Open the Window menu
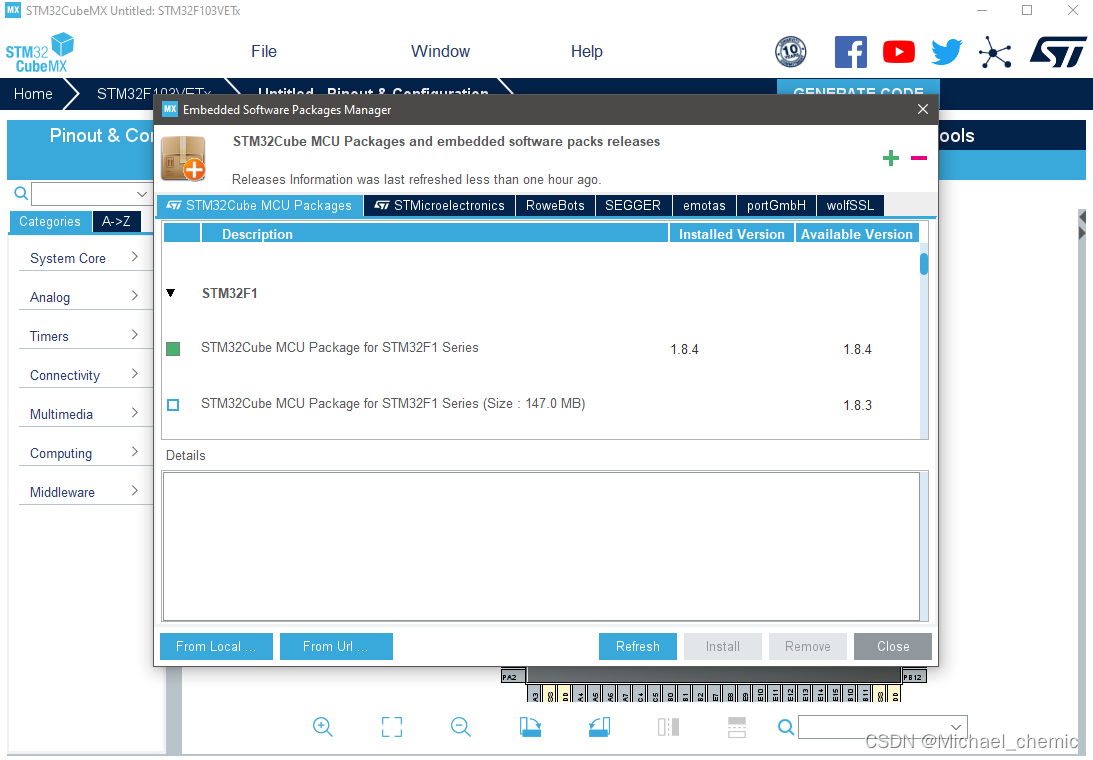1093x760 pixels. (x=440, y=51)
